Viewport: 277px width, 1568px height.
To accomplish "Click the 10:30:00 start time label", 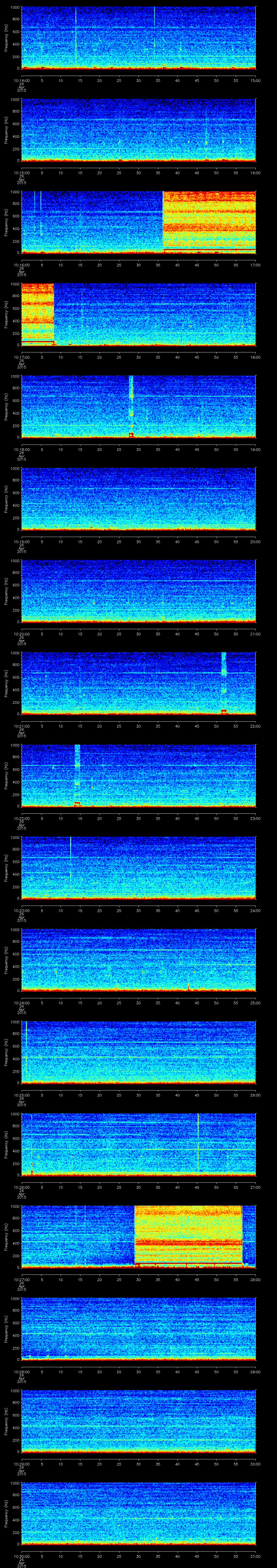I will click(21, 1556).
